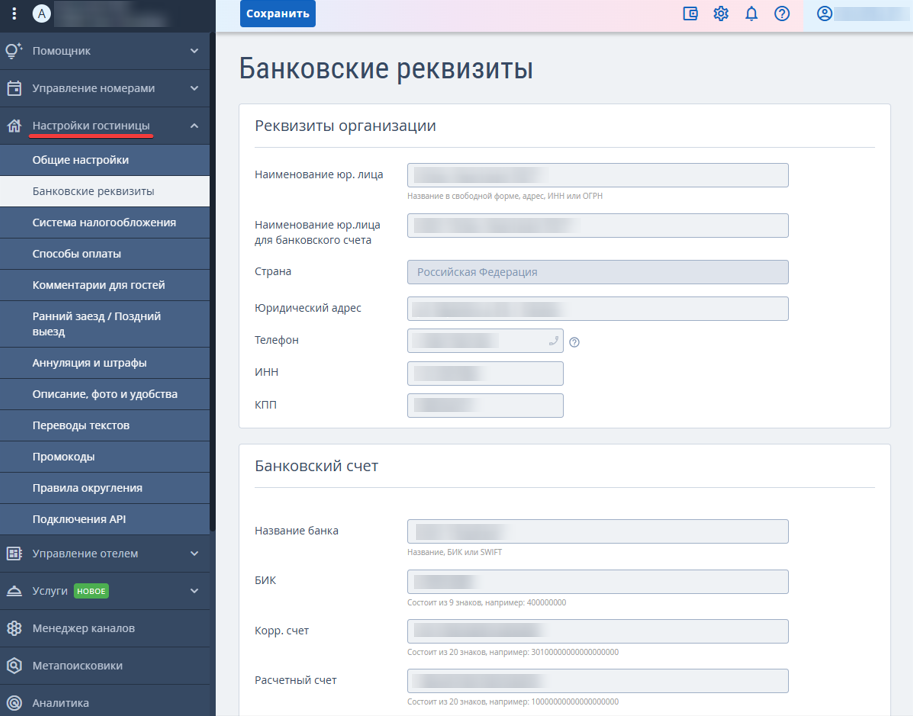Open settings gear icon in header
Screen dimensions: 913x716
pos(721,13)
